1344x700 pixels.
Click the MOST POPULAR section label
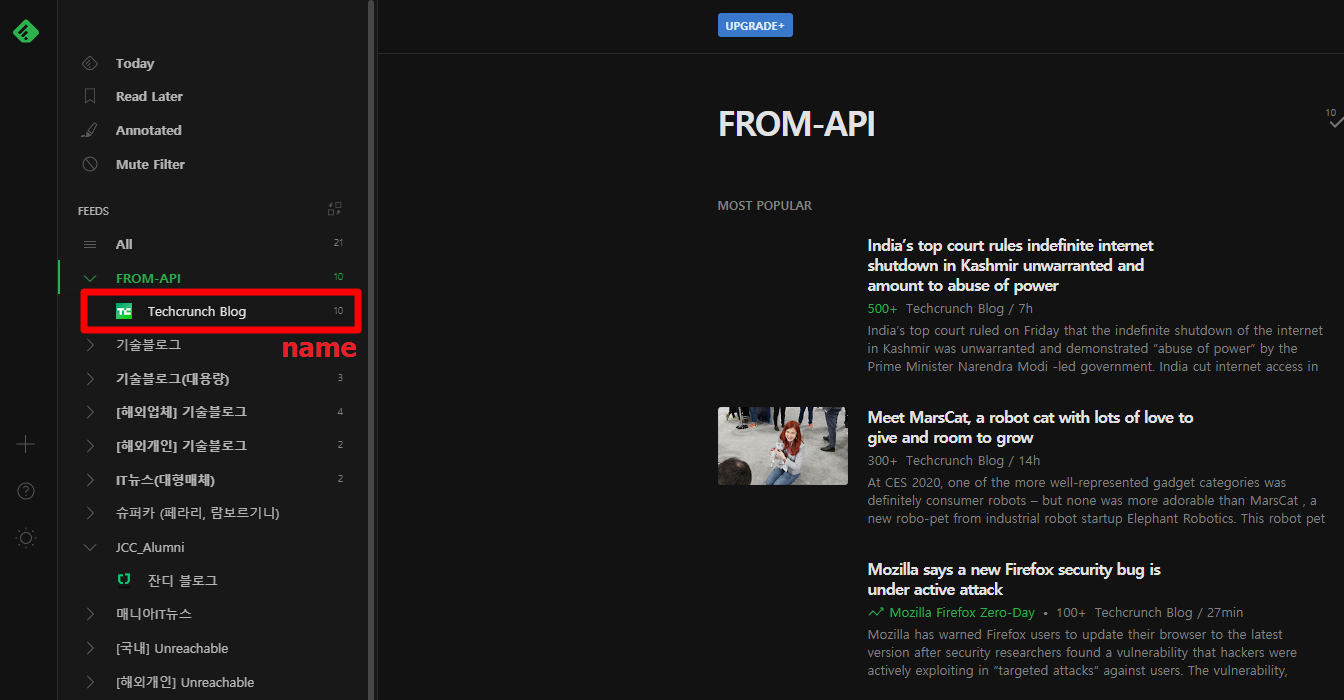point(765,205)
